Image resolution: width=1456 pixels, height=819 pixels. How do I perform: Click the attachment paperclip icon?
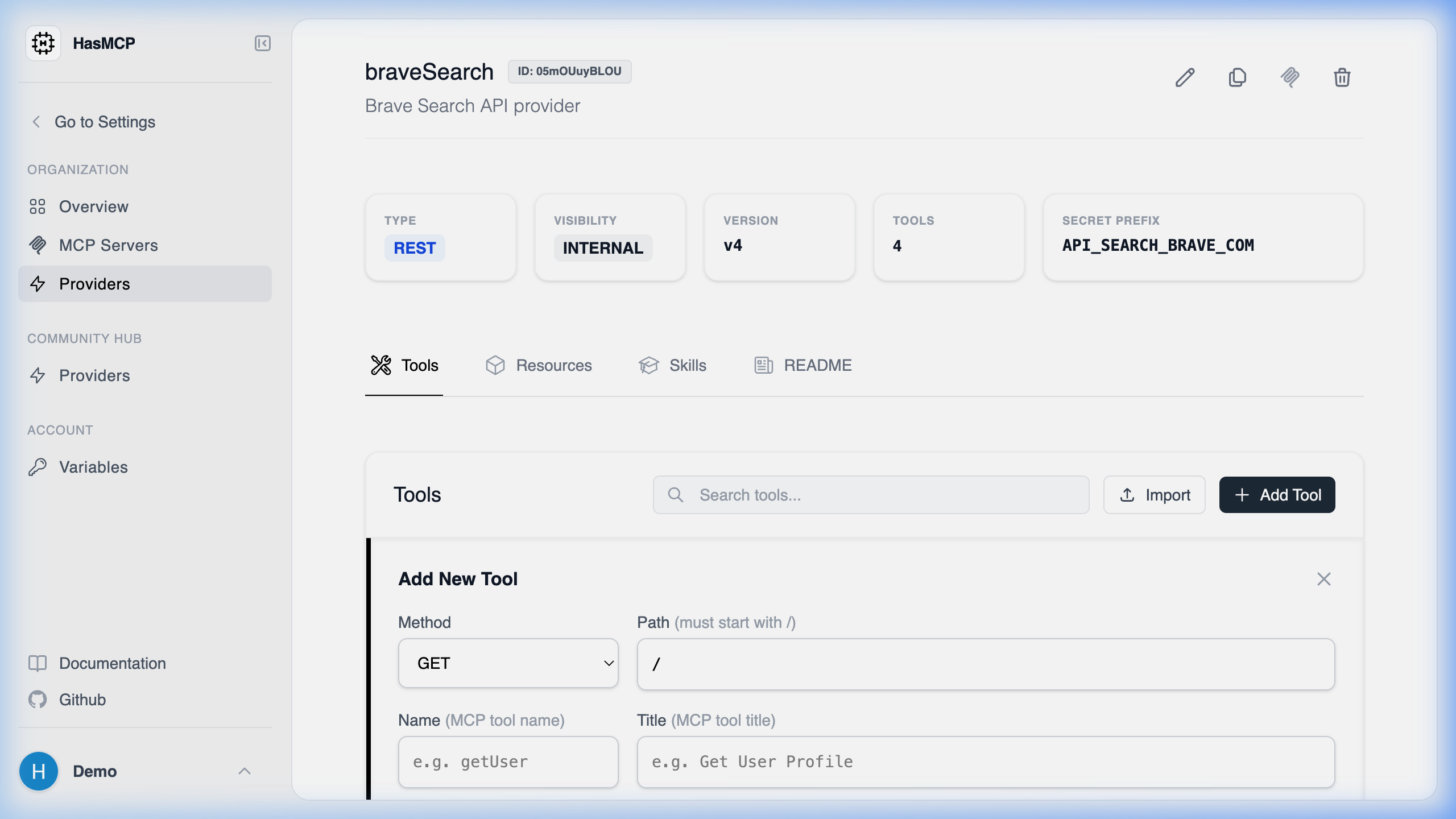pos(1290,77)
